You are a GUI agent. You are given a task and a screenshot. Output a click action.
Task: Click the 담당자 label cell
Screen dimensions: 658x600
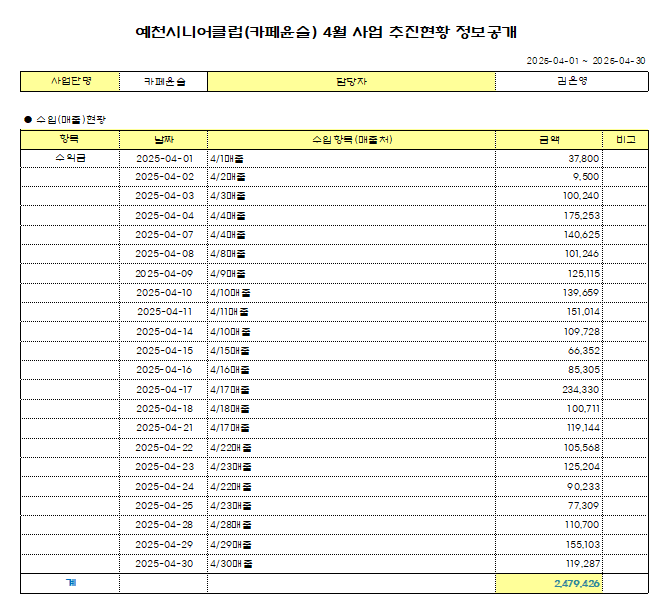pos(352,81)
